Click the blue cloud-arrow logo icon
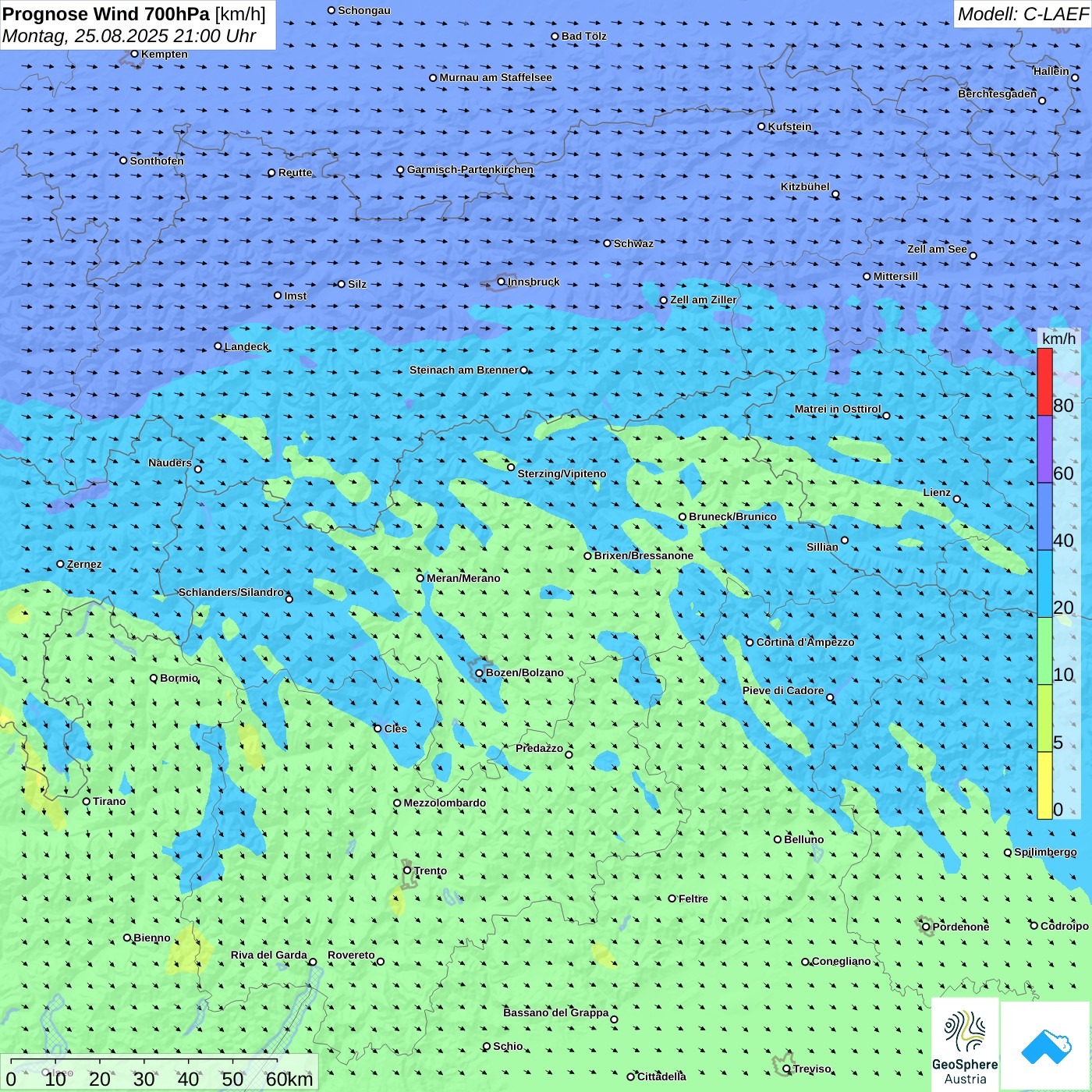 click(x=1046, y=1046)
